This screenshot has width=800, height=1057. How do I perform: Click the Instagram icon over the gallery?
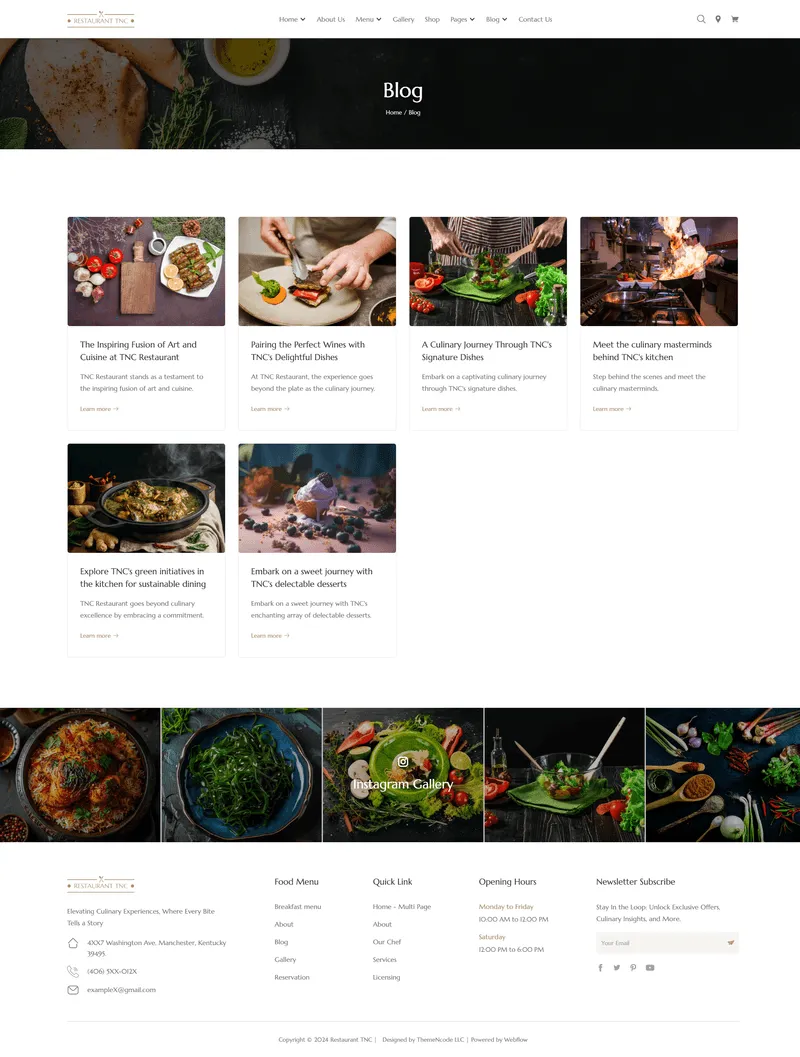[403, 762]
